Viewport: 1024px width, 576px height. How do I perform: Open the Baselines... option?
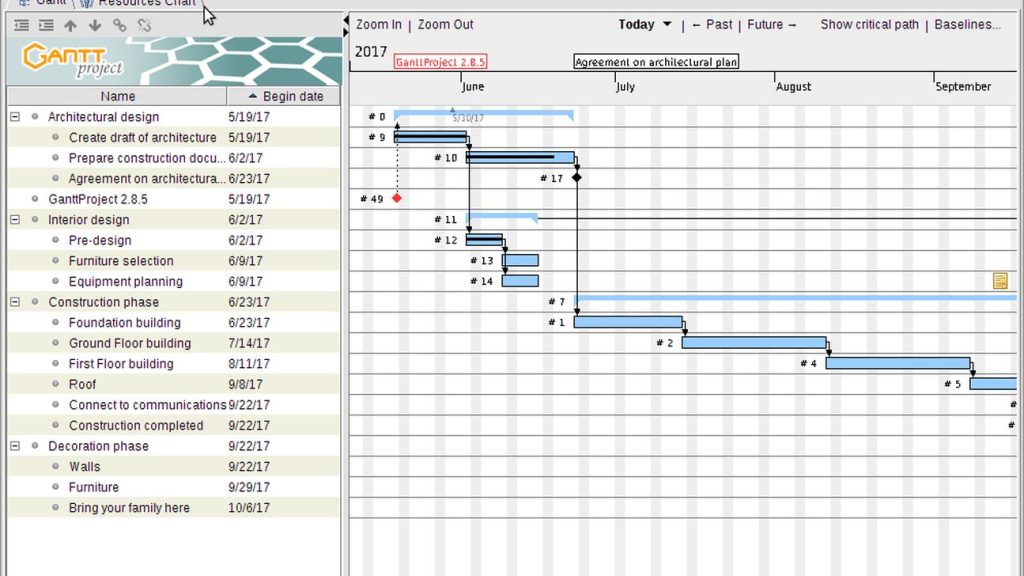(967, 24)
